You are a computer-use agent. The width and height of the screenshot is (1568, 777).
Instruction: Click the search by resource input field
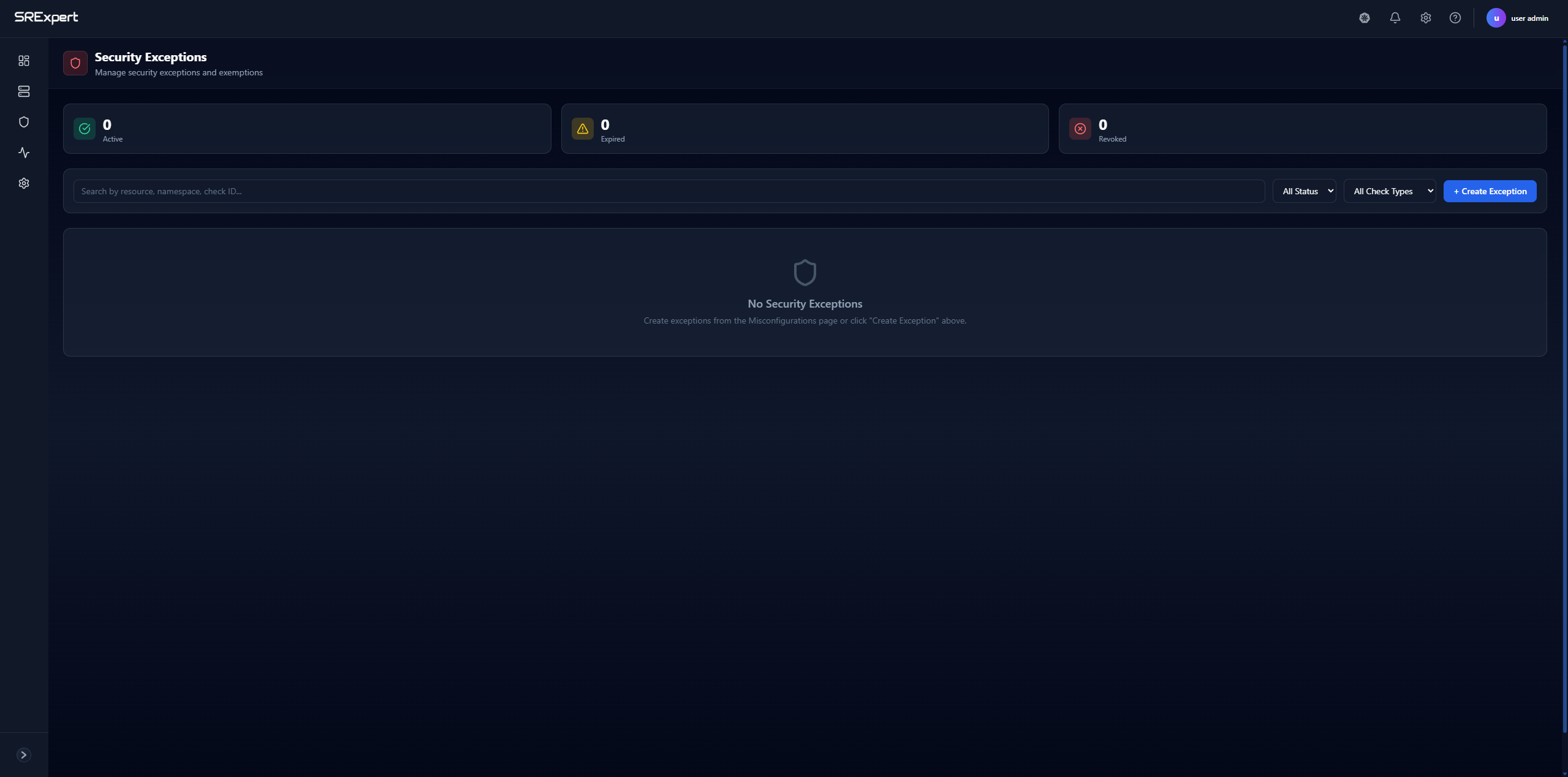point(668,191)
